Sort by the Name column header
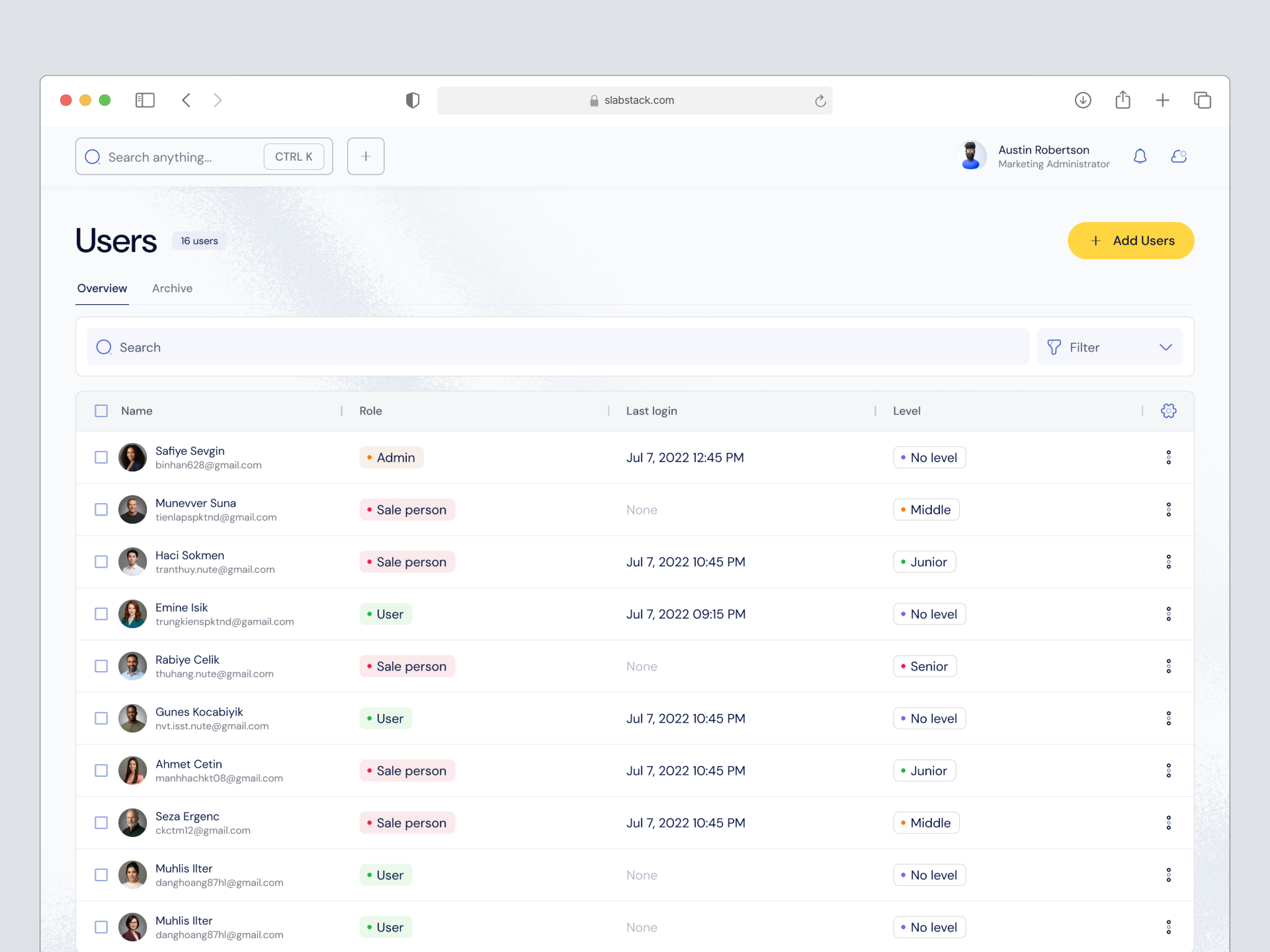The height and width of the screenshot is (952, 1270). click(137, 411)
